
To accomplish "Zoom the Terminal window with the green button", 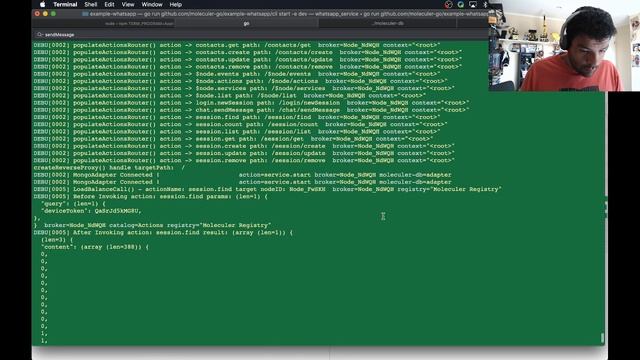I will (x=53, y=14).
